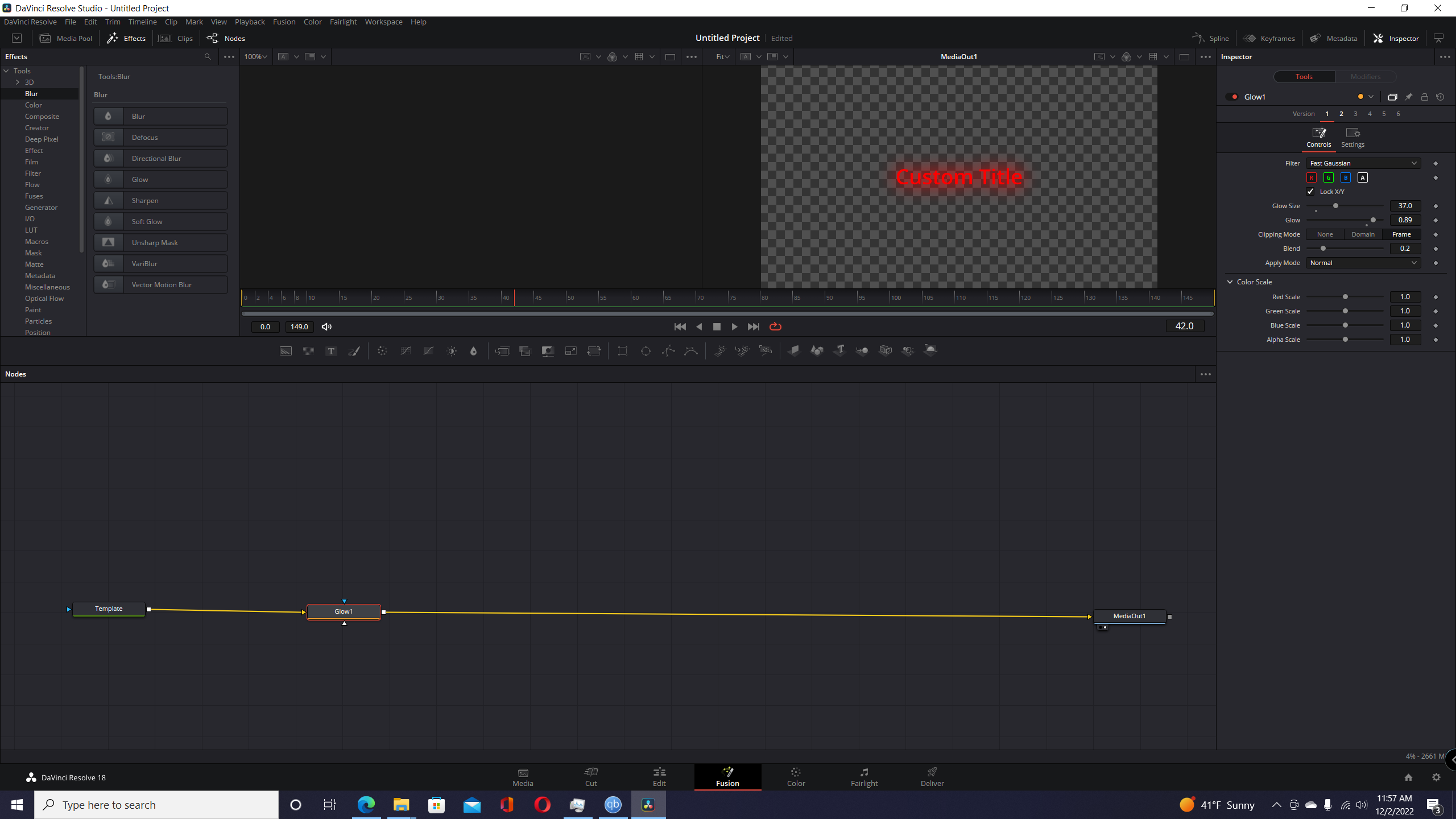Collapse the Tools tree in Effects
This screenshot has width=1456, height=819.
(6, 71)
